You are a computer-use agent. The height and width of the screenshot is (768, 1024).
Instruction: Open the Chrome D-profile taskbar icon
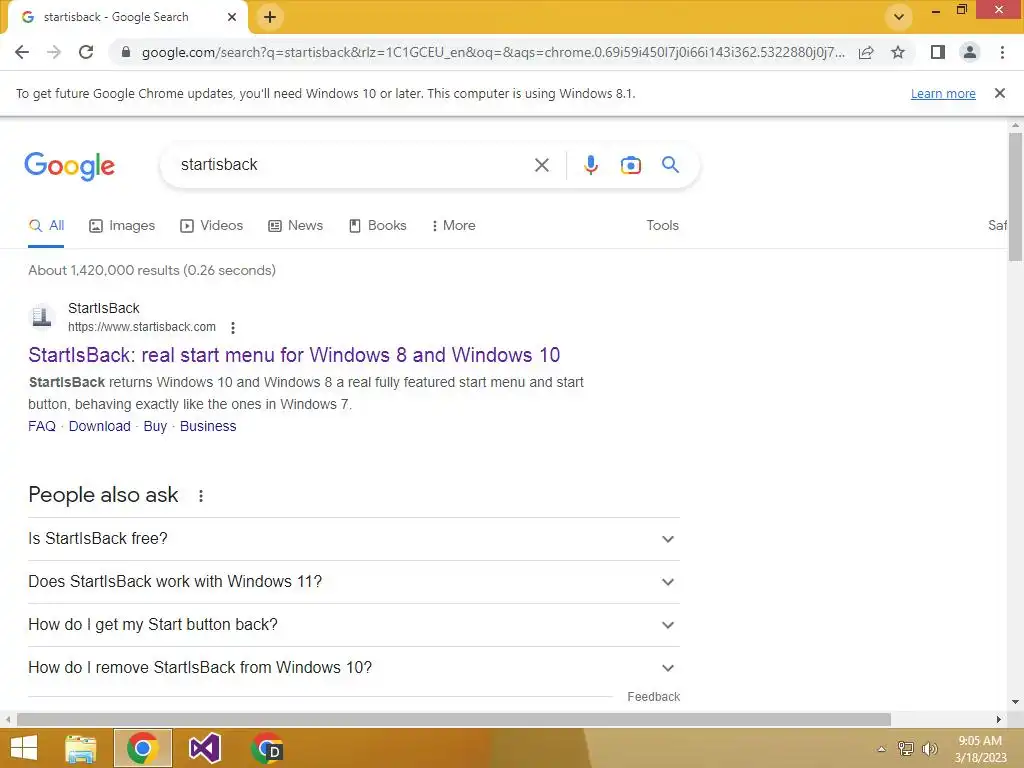[266, 748]
